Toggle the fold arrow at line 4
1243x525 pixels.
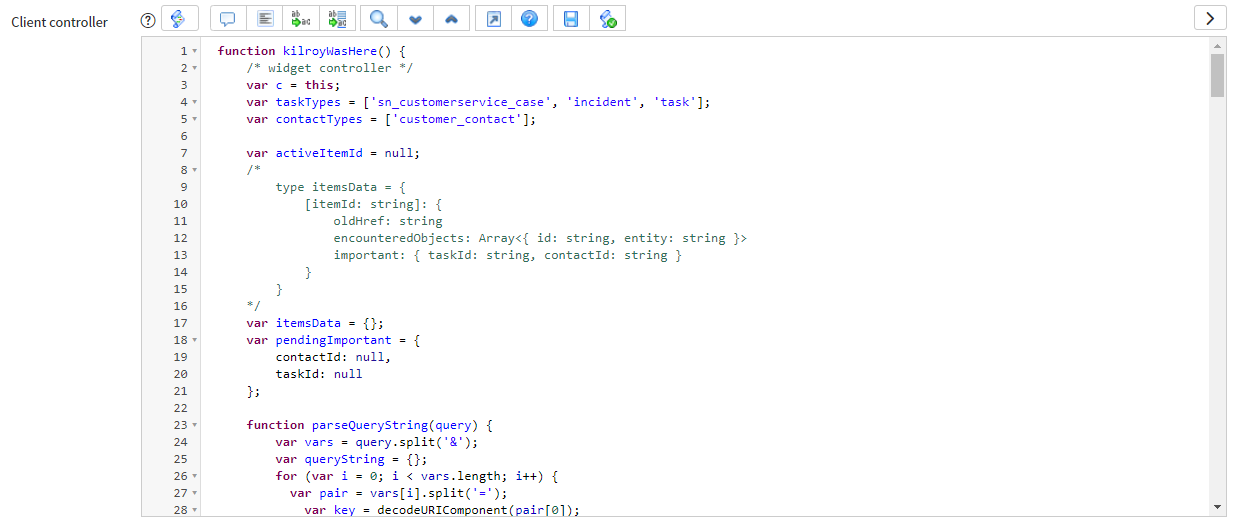[195, 102]
